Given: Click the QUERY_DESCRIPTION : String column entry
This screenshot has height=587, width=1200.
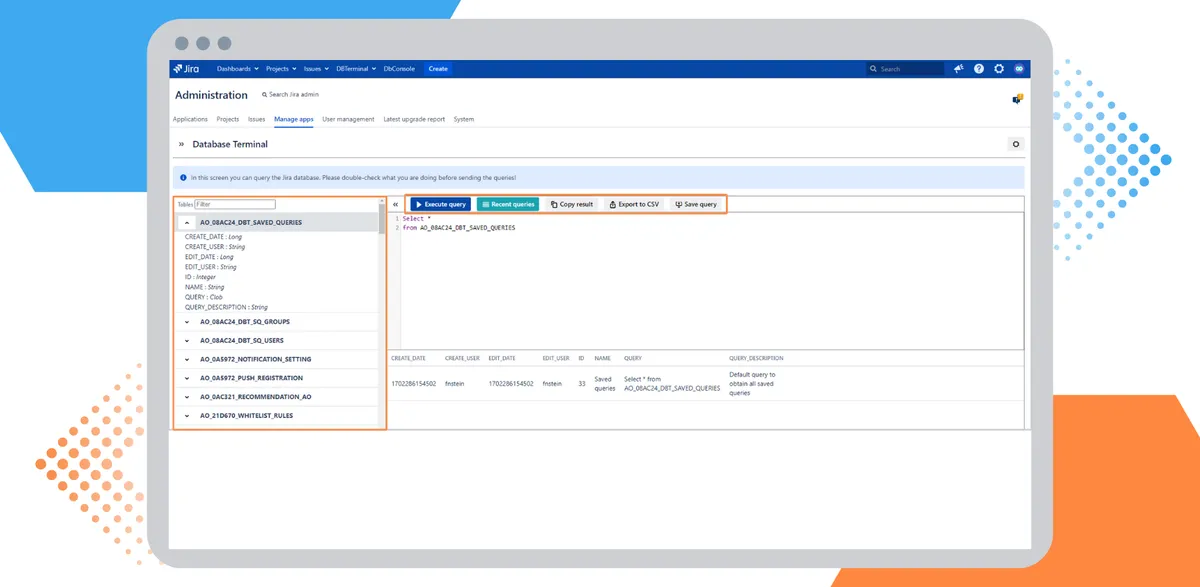Looking at the screenshot, I should [226, 307].
